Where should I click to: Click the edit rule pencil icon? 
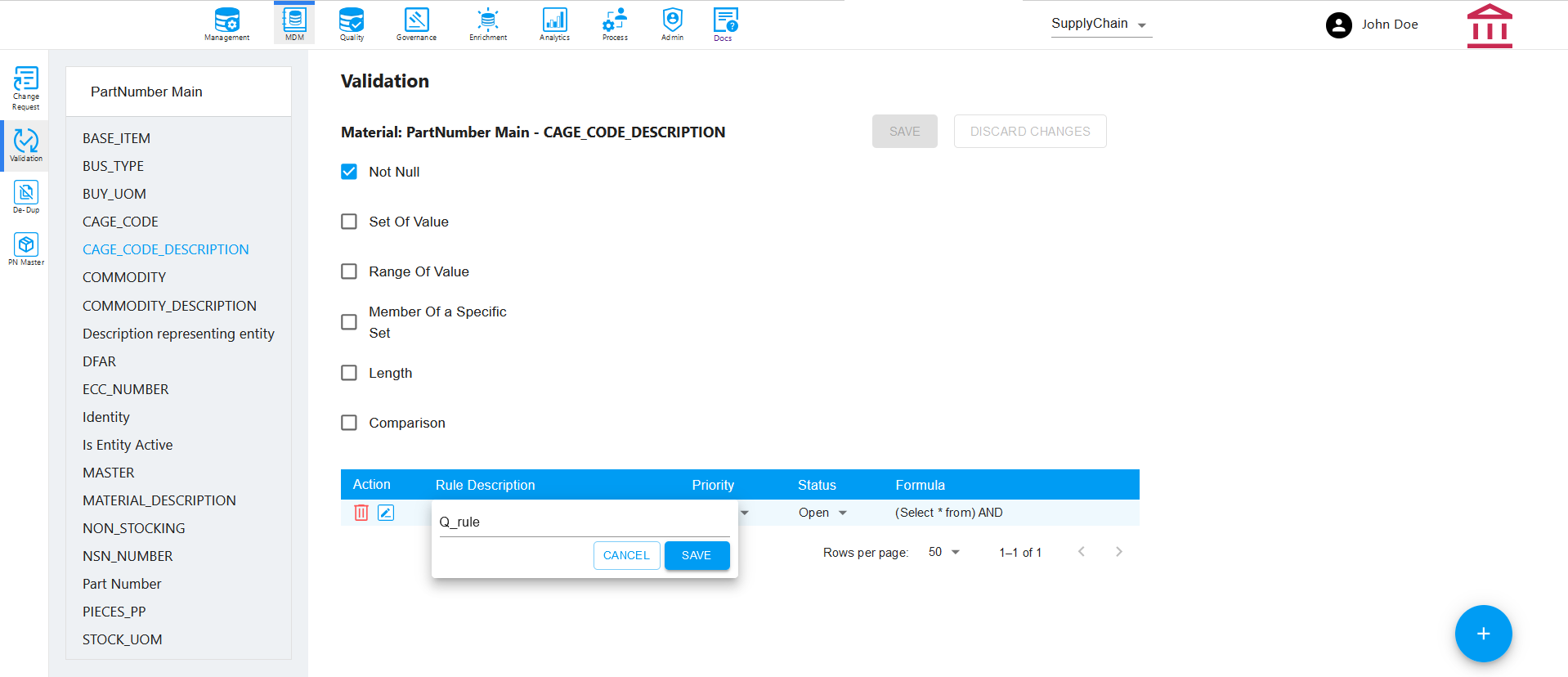point(386,513)
